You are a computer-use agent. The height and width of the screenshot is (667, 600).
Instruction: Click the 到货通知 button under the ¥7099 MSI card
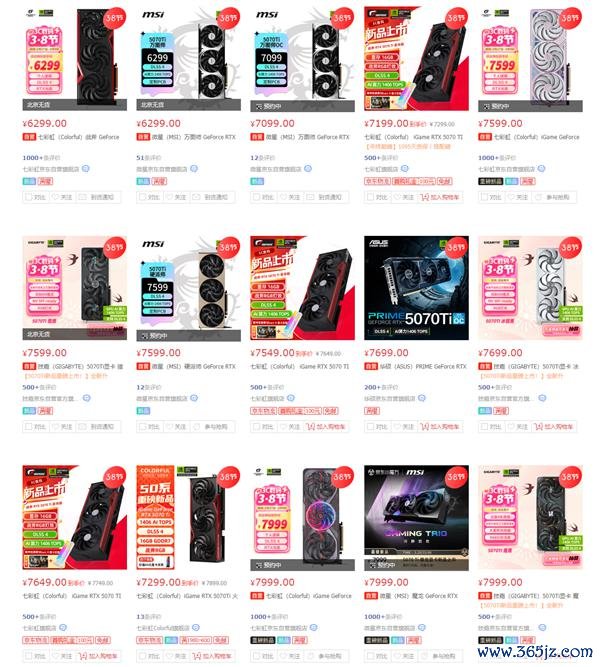click(330, 197)
